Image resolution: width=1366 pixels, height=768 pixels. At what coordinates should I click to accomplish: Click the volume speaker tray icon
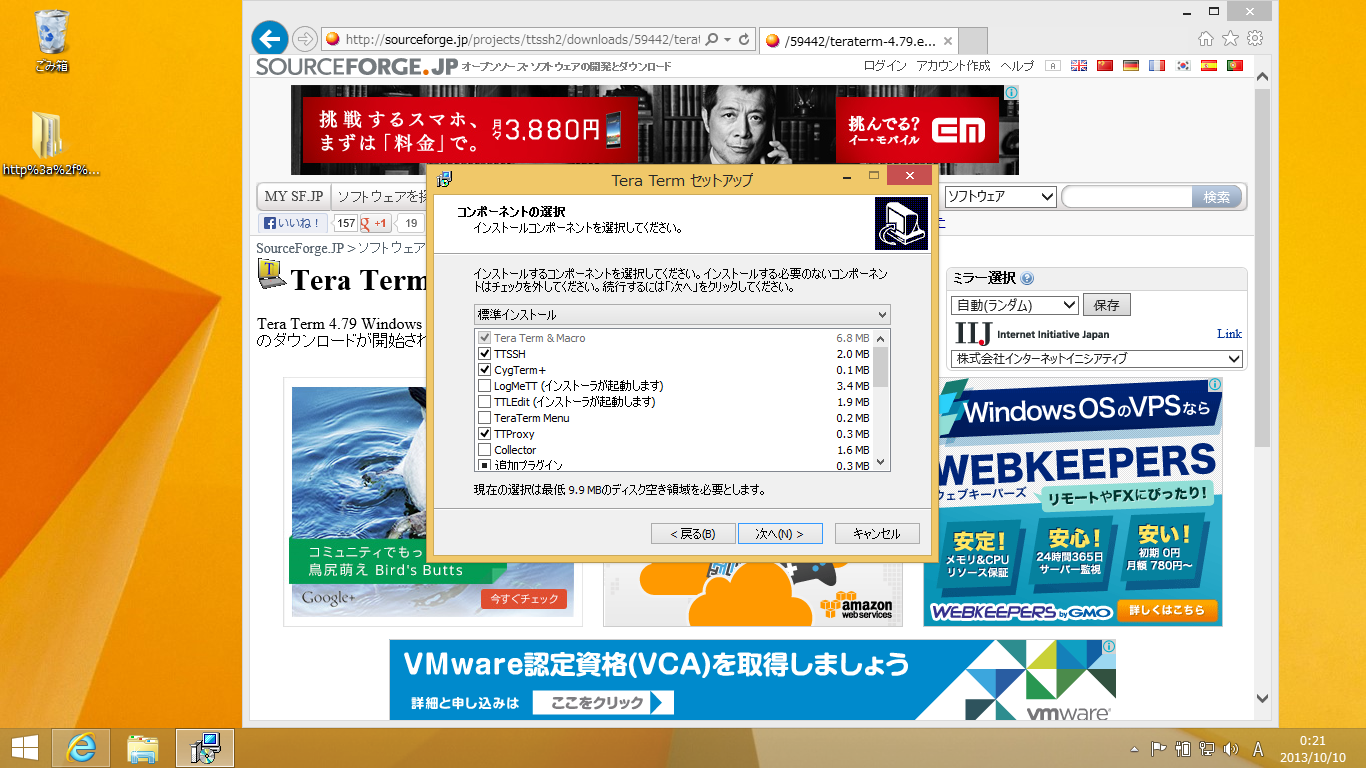1230,748
